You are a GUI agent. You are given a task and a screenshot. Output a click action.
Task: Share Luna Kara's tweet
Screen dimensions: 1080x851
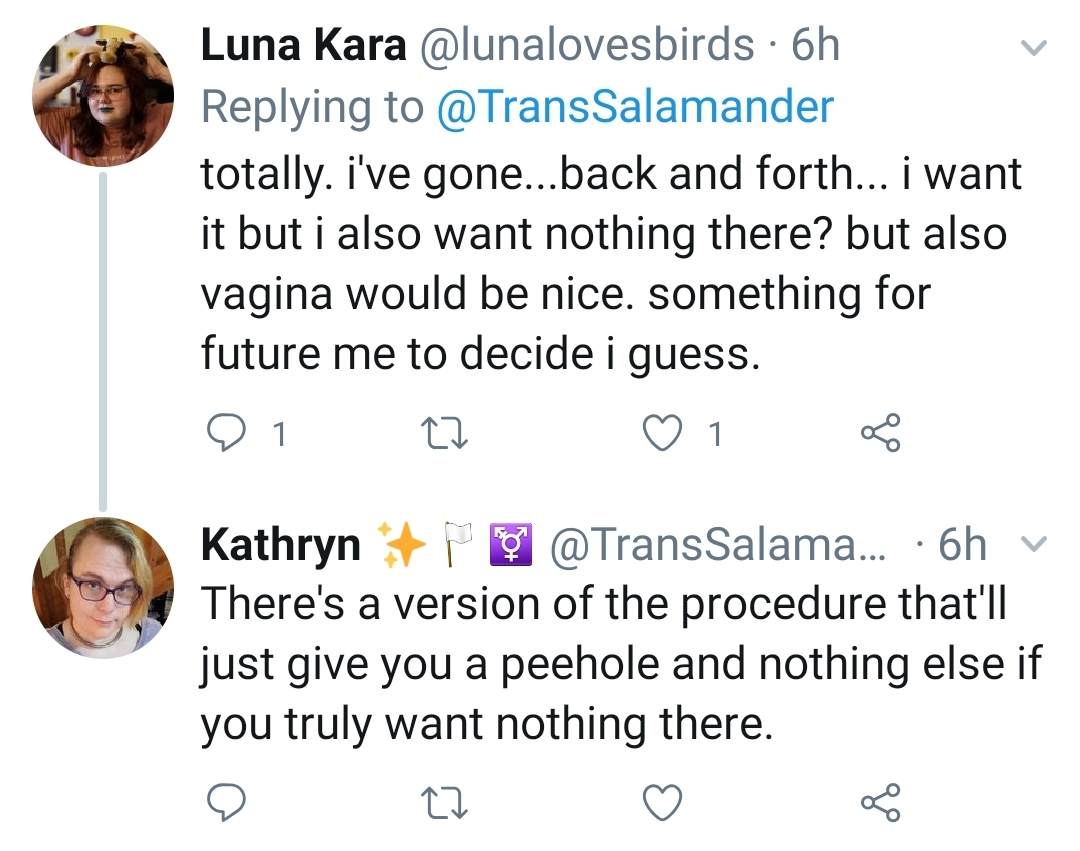[880, 432]
